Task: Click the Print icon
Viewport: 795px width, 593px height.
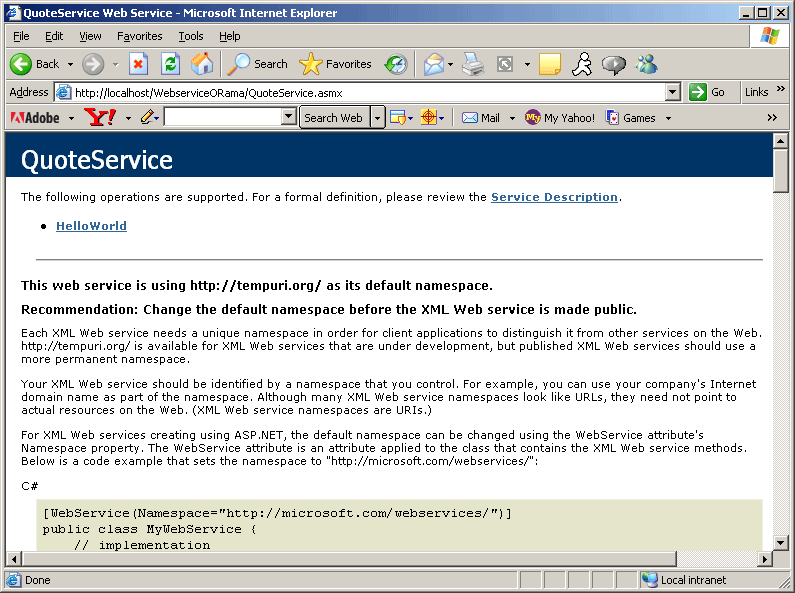Action: click(x=473, y=64)
